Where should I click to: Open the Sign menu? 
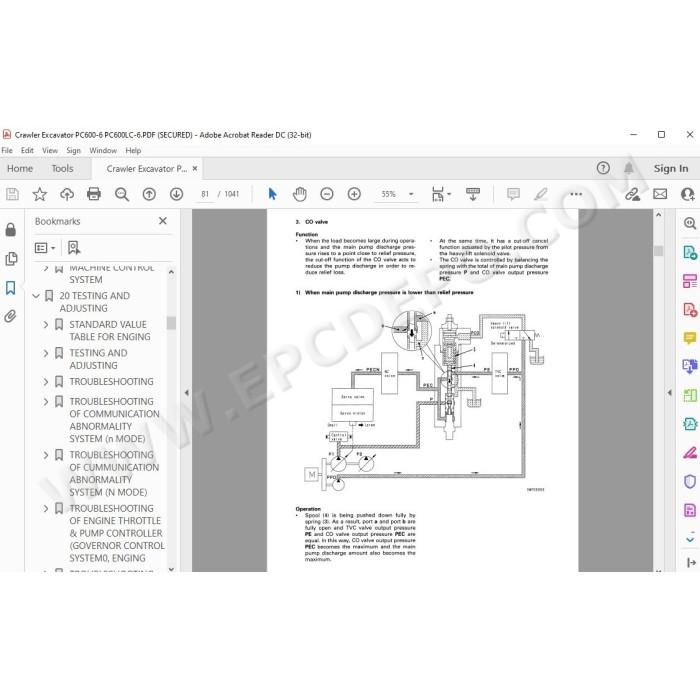(x=74, y=150)
